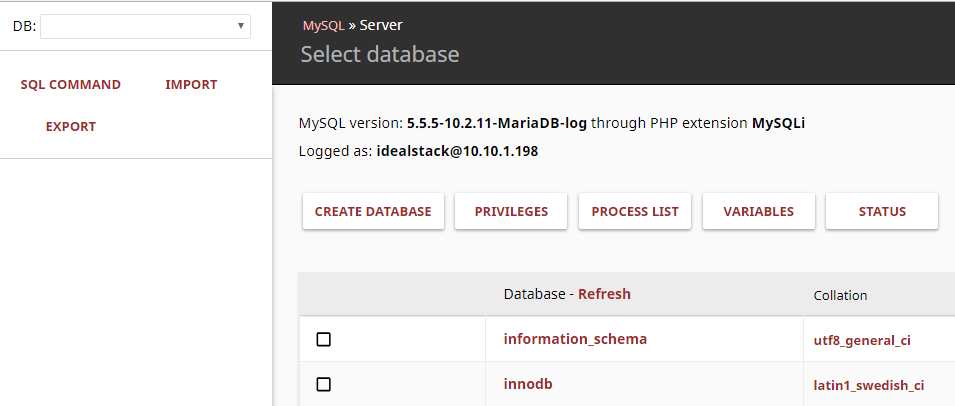Click the Collation column header
This screenshot has height=406, width=955.
click(x=840, y=295)
